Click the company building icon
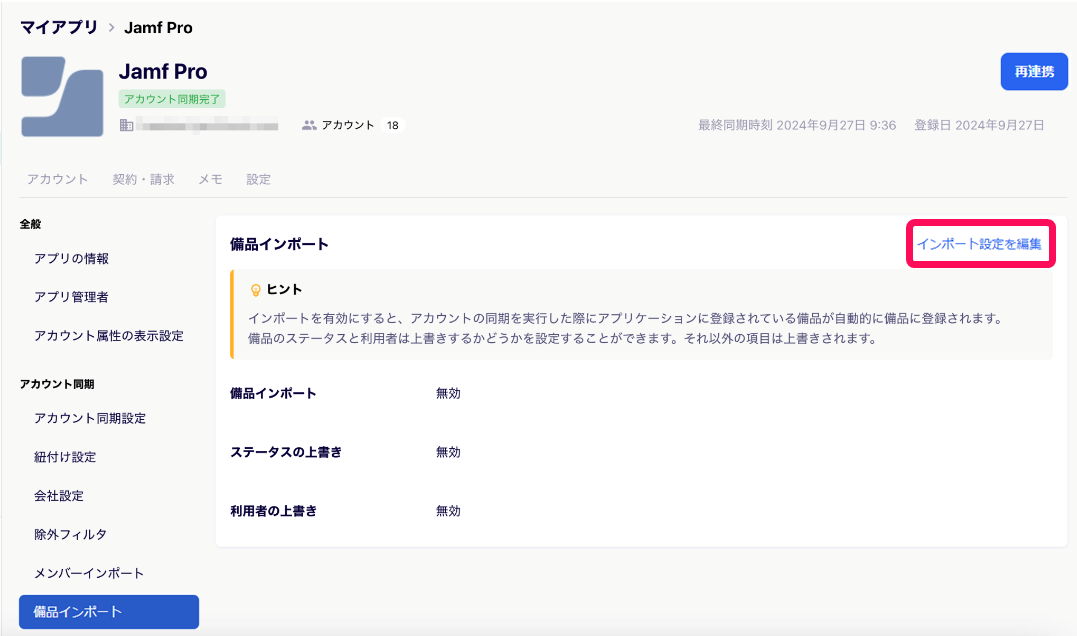This screenshot has height=636, width=1077. coord(126,125)
